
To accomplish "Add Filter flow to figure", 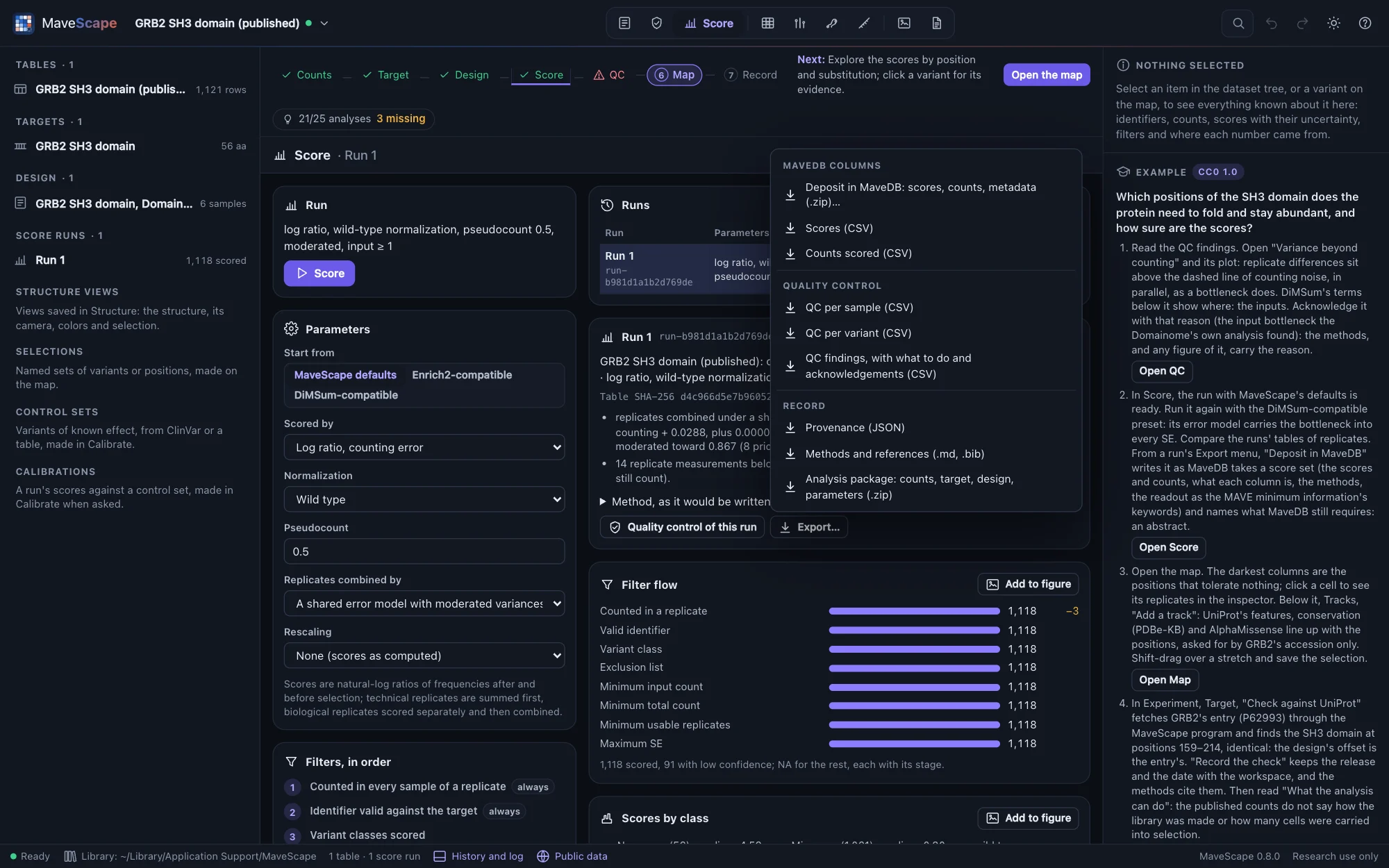I will (1029, 585).
